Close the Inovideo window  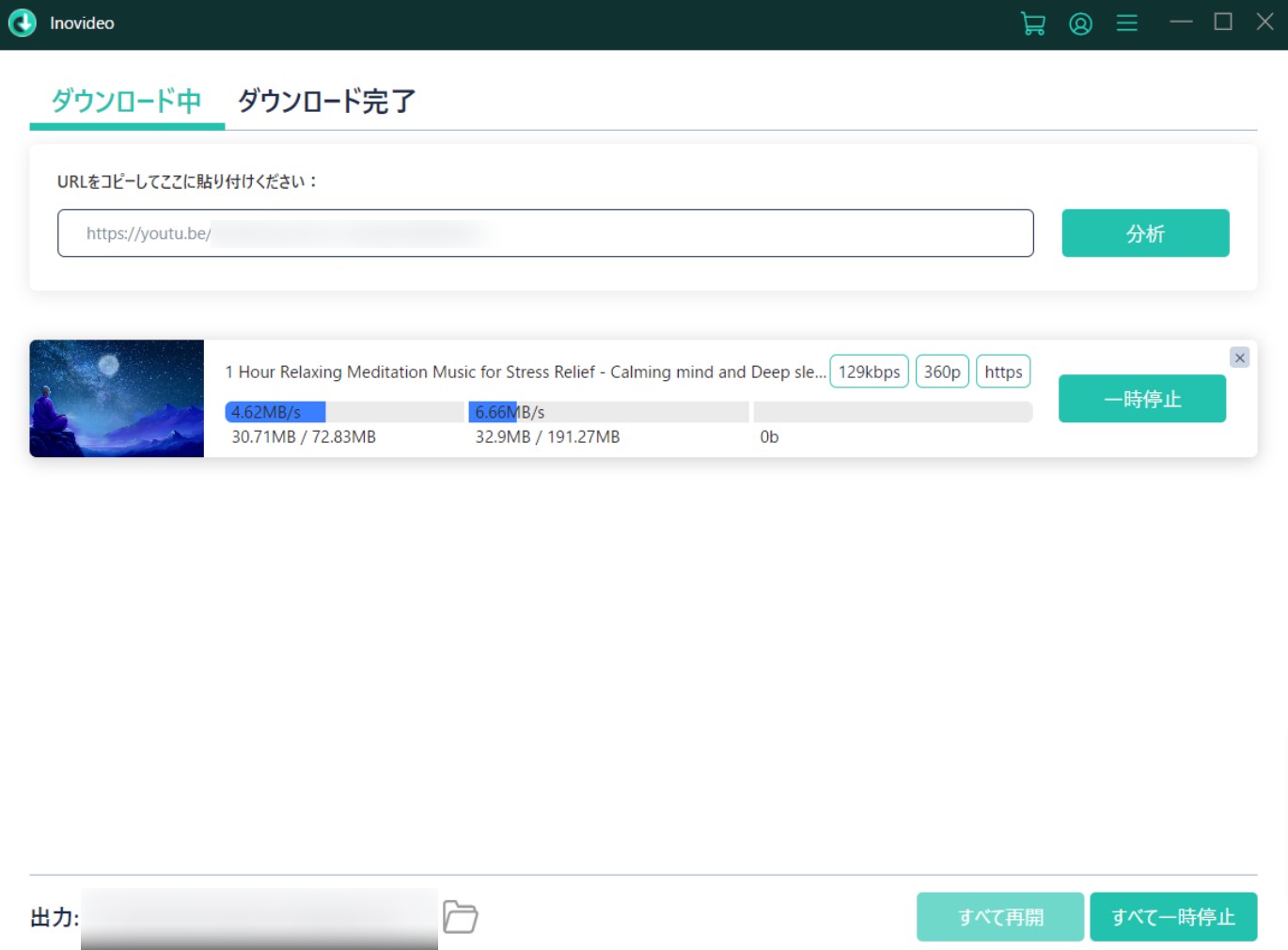tap(1265, 22)
